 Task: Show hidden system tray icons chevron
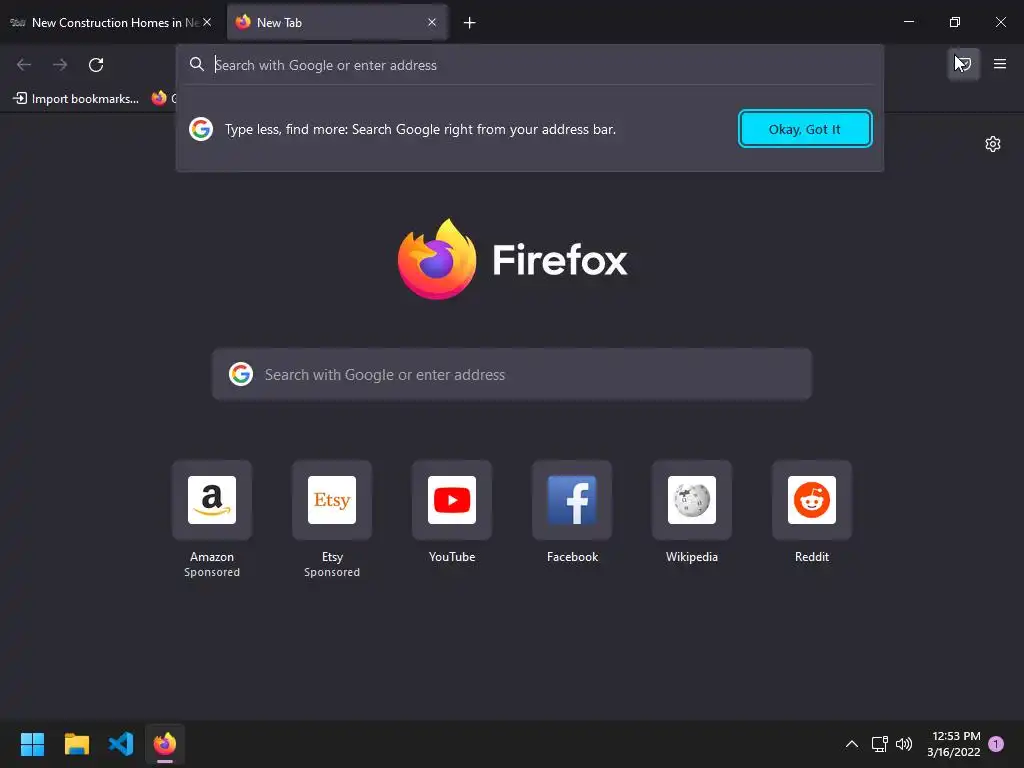[x=852, y=744]
